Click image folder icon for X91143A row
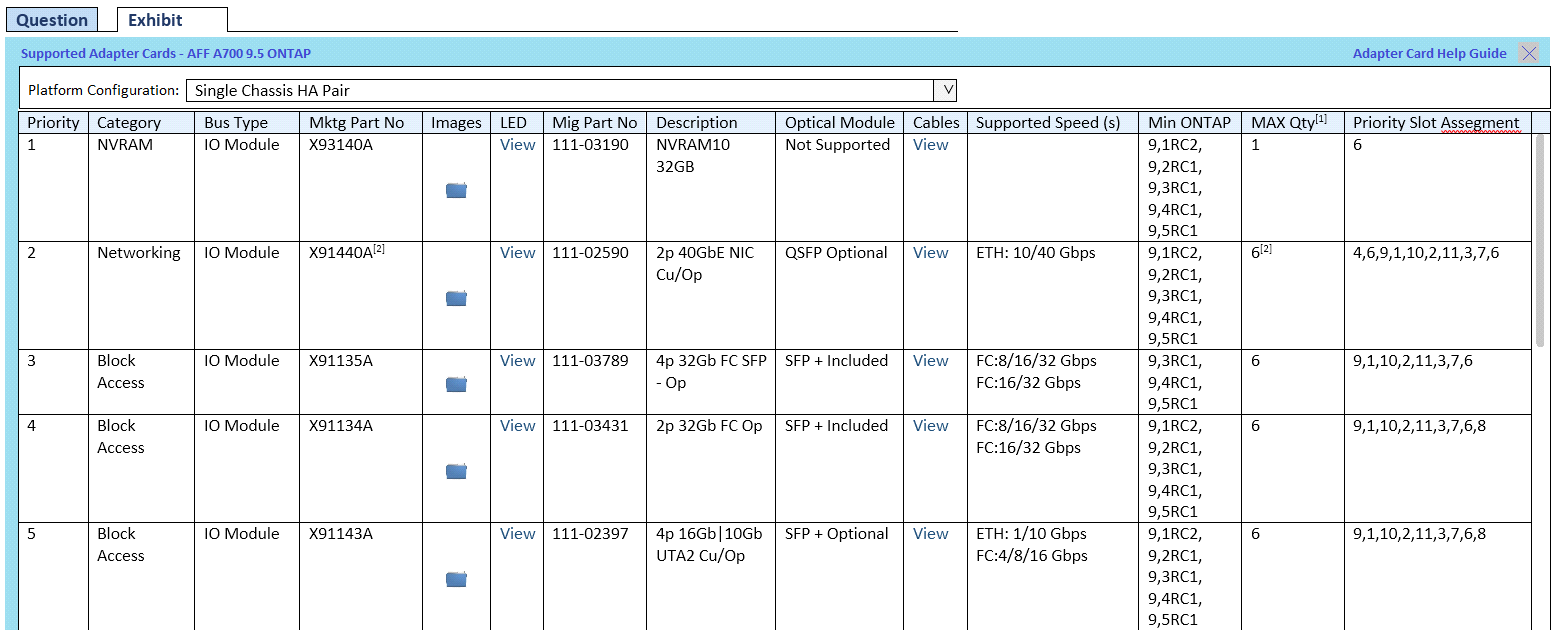Screen dimensions: 1554x630 click(456, 579)
